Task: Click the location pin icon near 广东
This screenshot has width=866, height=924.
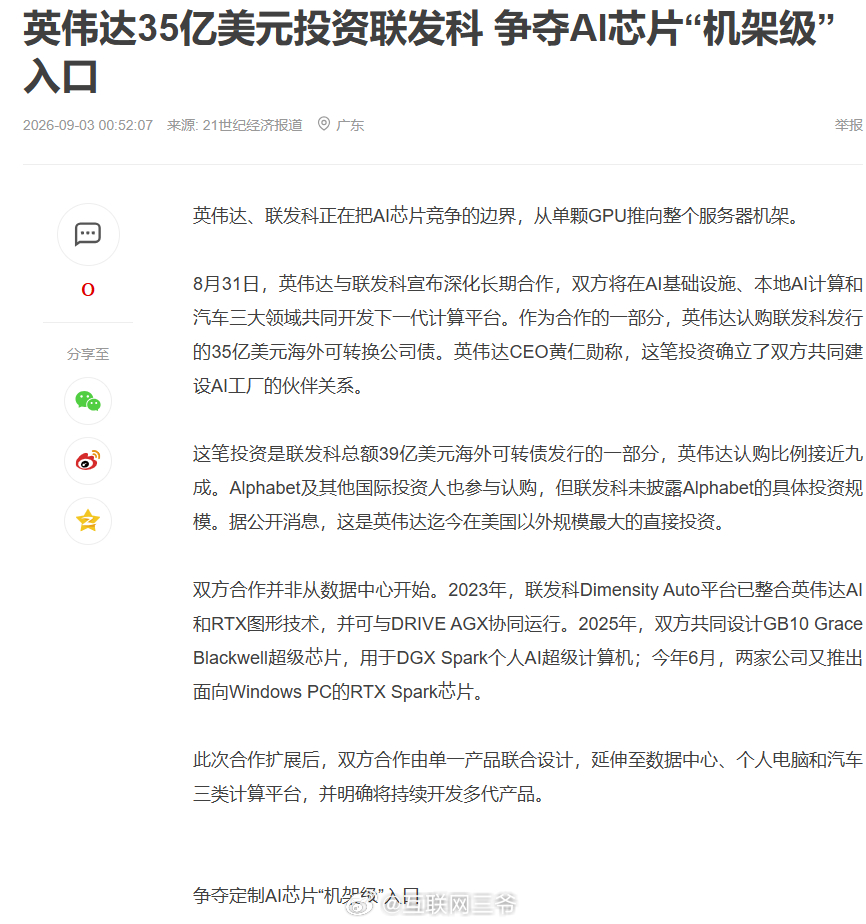Action: [x=323, y=124]
